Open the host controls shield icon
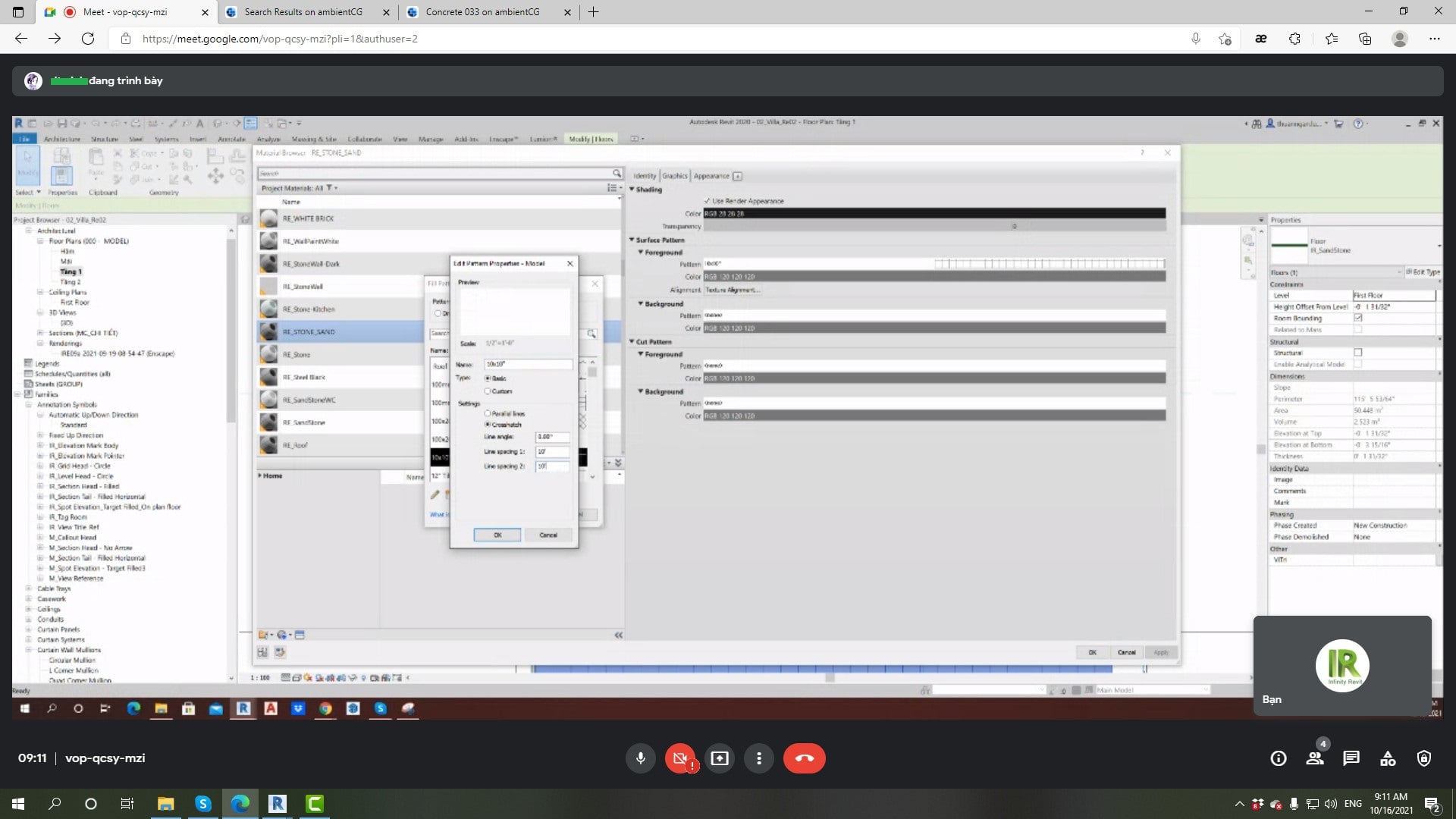This screenshot has height=819, width=1456. (x=1424, y=758)
